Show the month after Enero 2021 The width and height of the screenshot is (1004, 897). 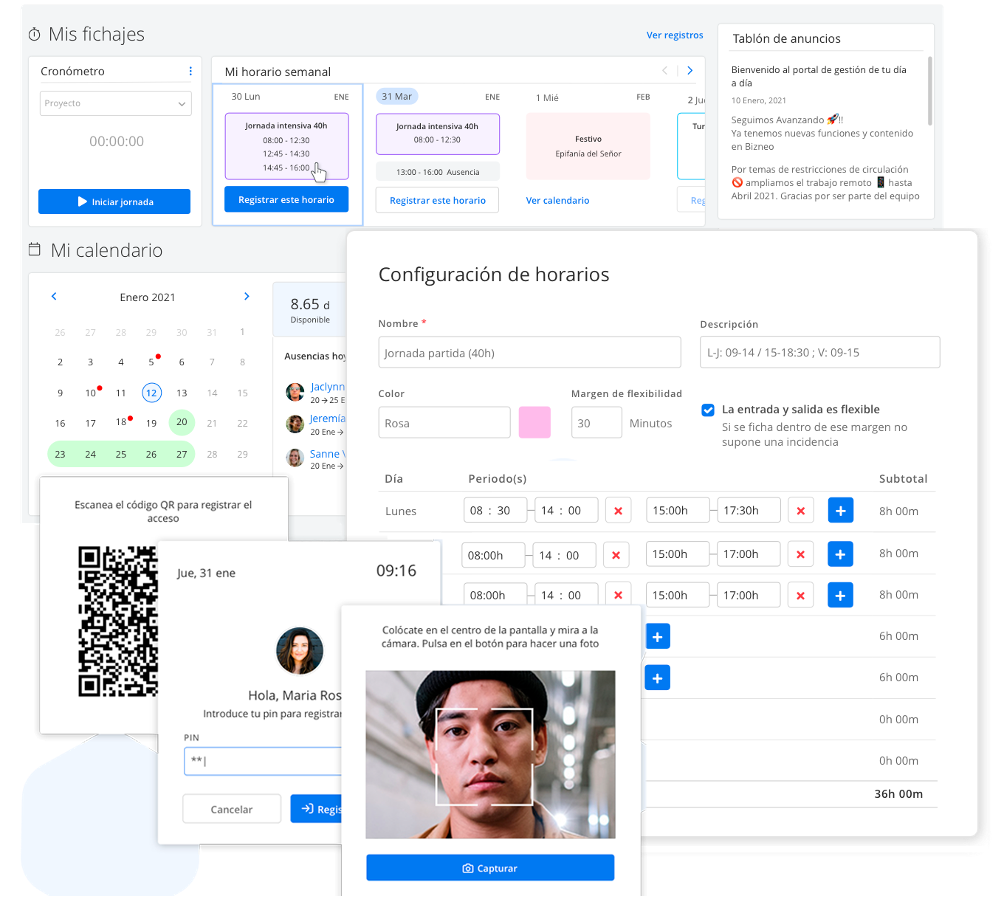point(247,296)
